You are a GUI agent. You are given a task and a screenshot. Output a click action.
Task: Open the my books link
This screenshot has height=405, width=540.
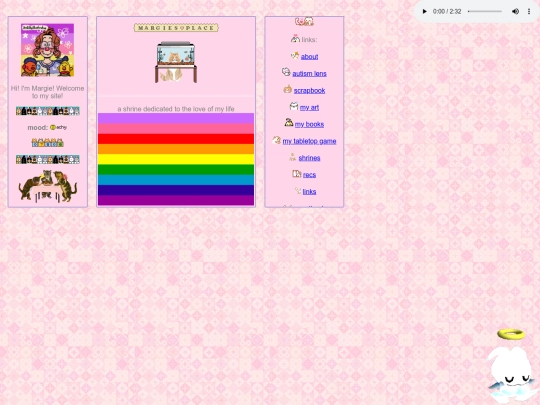[309, 124]
